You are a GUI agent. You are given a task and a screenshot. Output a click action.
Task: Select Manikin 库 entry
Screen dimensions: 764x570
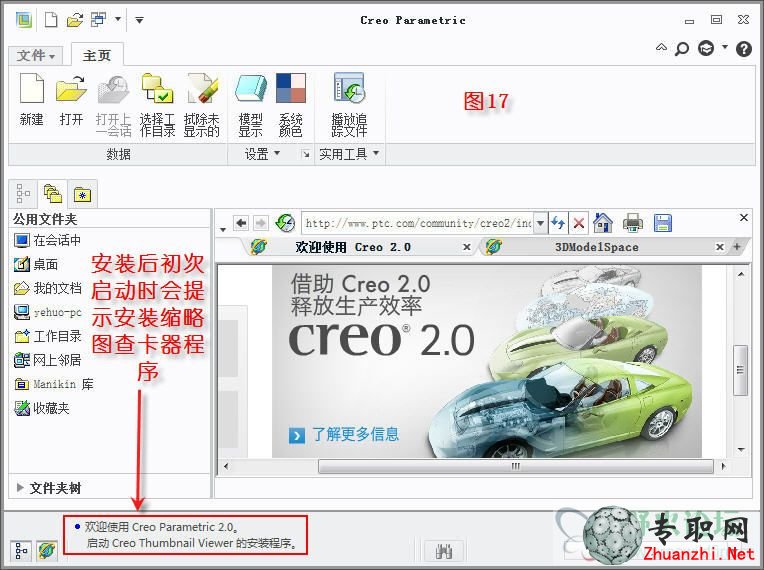coord(54,384)
